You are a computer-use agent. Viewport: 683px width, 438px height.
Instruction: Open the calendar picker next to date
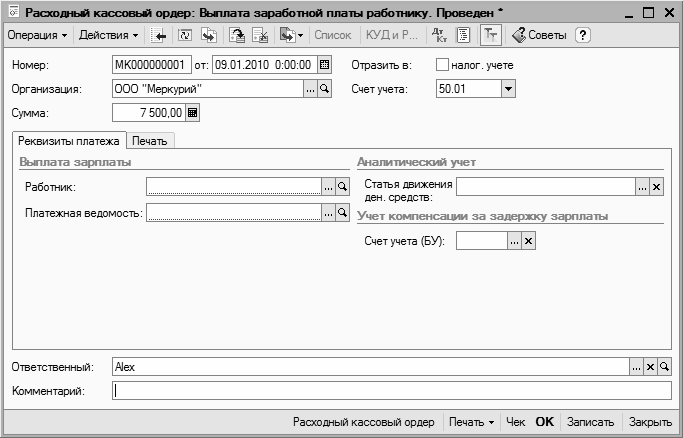pyautogui.click(x=324, y=65)
